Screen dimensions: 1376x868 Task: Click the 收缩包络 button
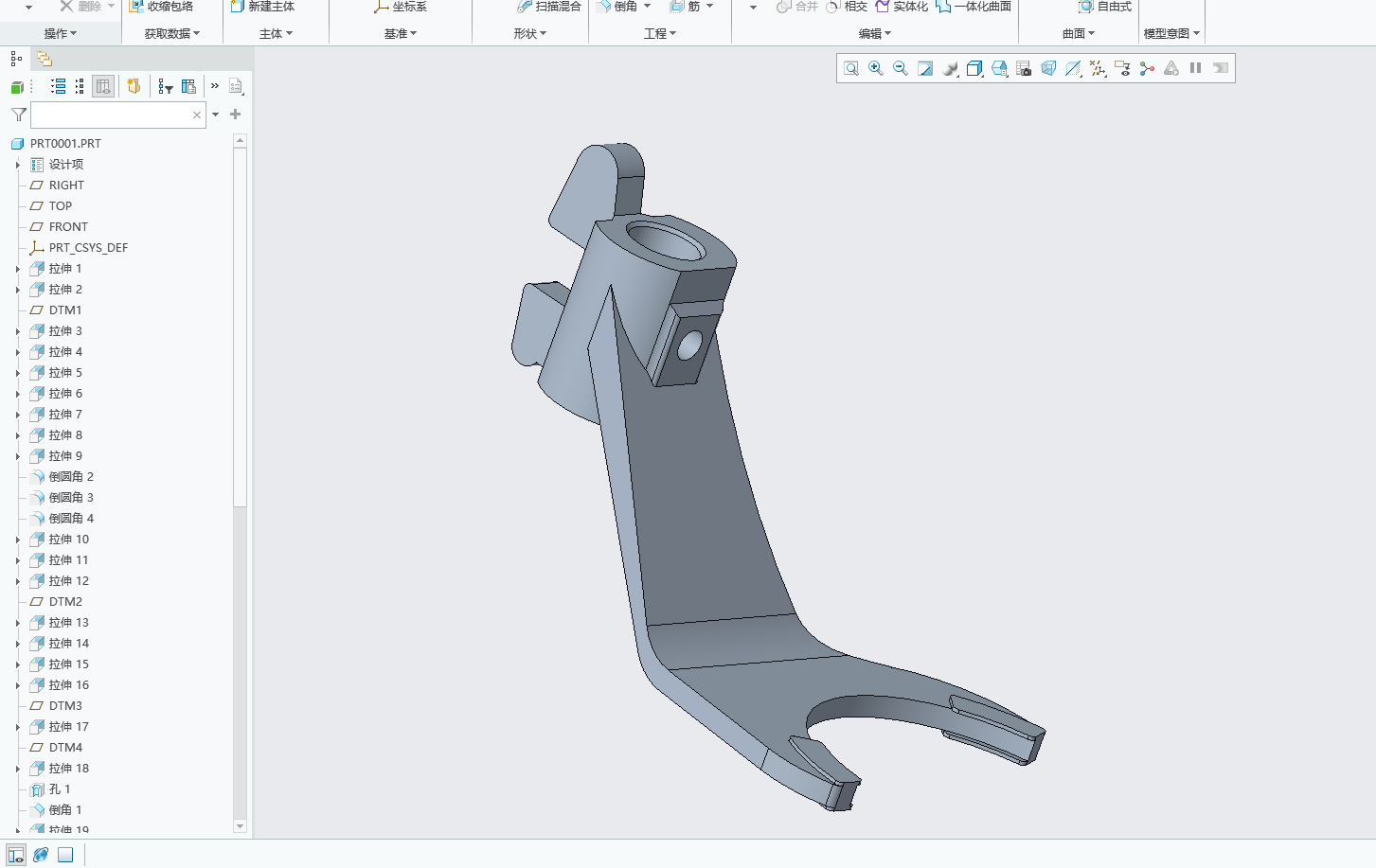click(161, 6)
